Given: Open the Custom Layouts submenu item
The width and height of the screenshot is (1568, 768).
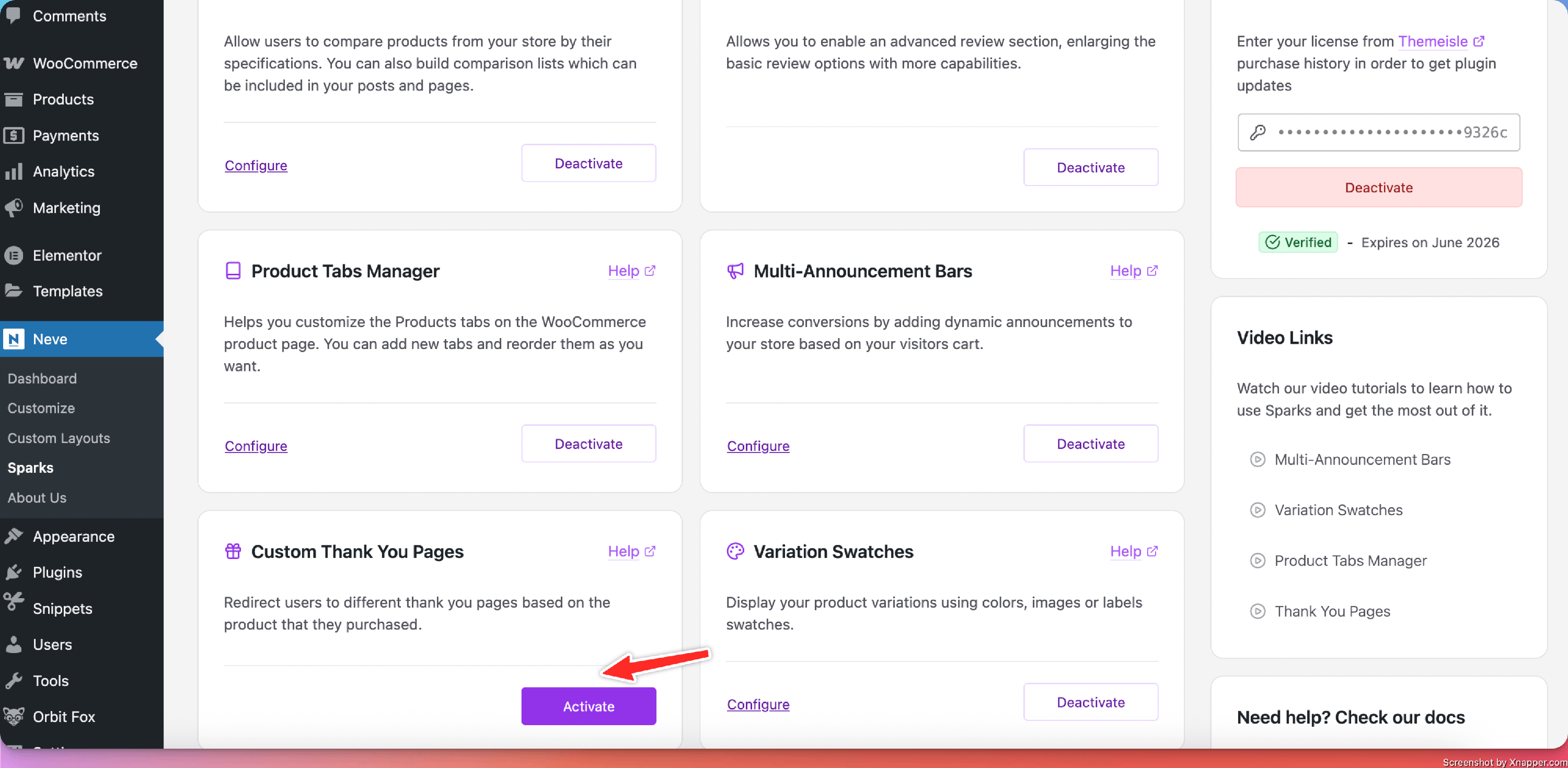Looking at the screenshot, I should 59,438.
